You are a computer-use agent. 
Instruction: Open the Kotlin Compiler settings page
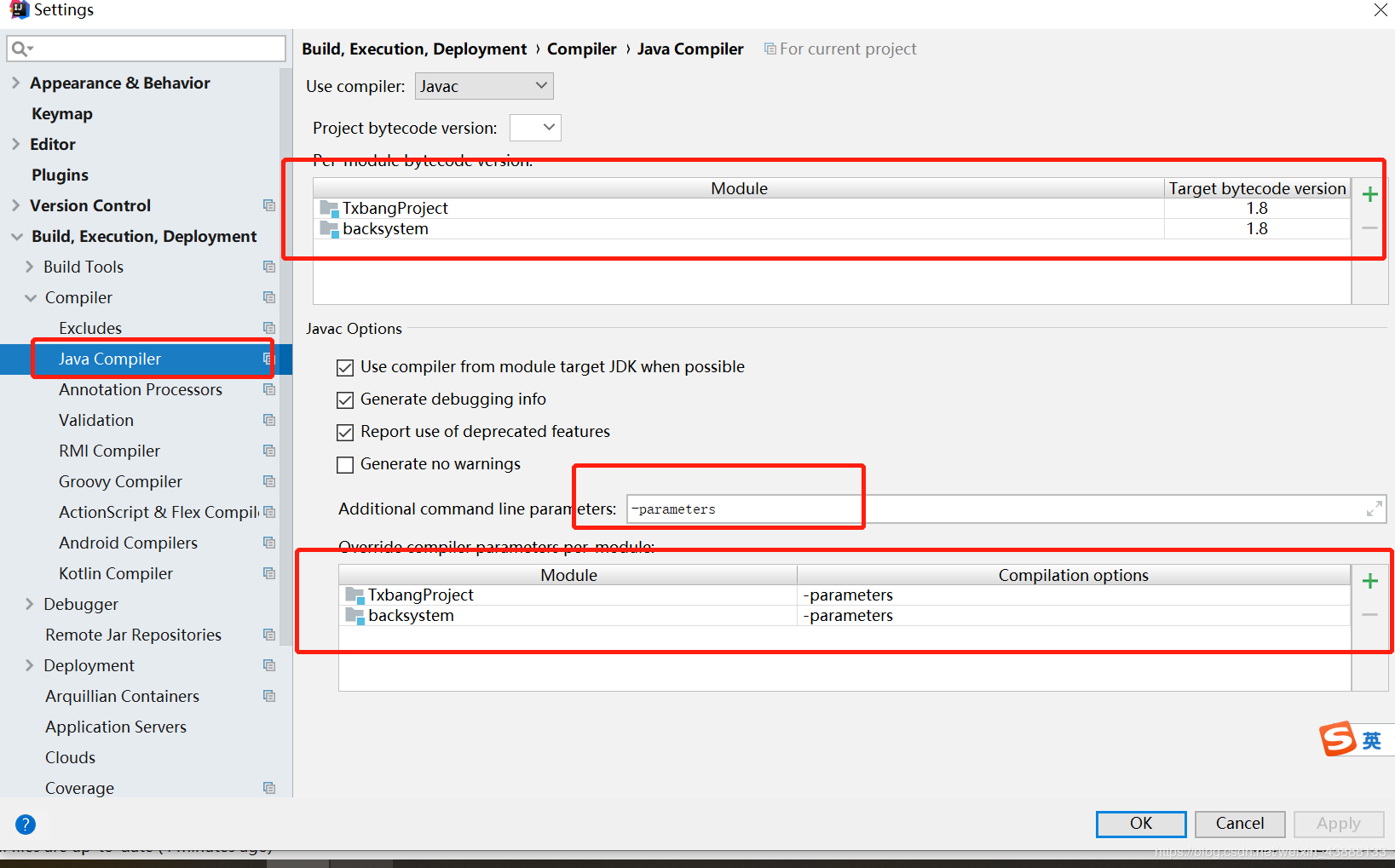click(116, 573)
